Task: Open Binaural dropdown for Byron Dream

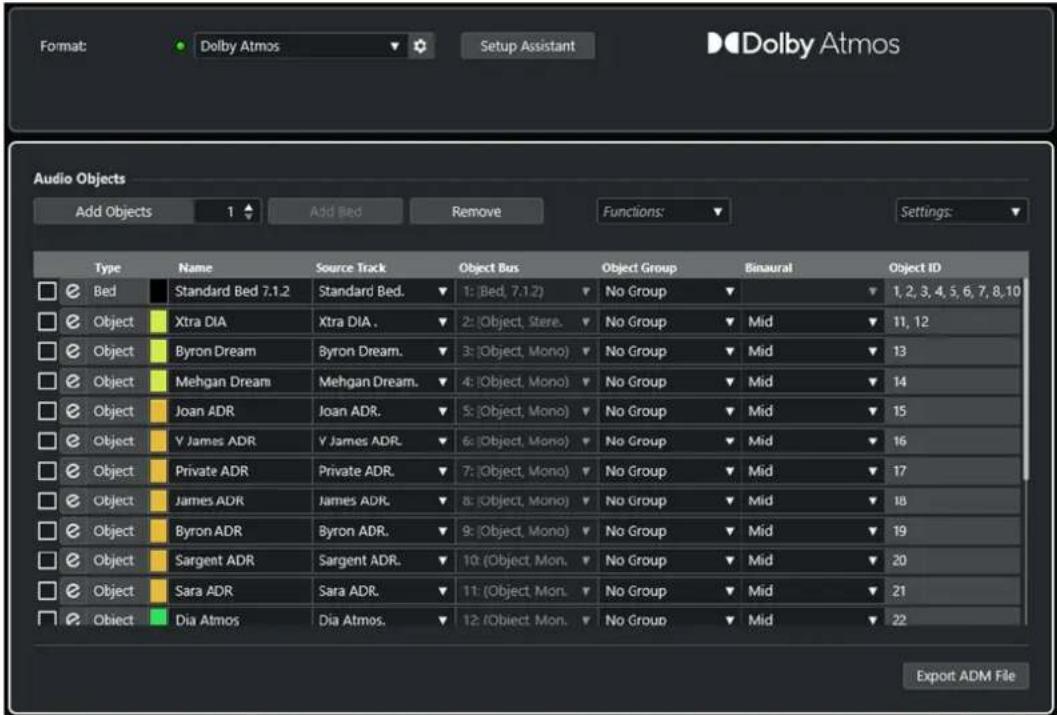Action: (x=813, y=351)
